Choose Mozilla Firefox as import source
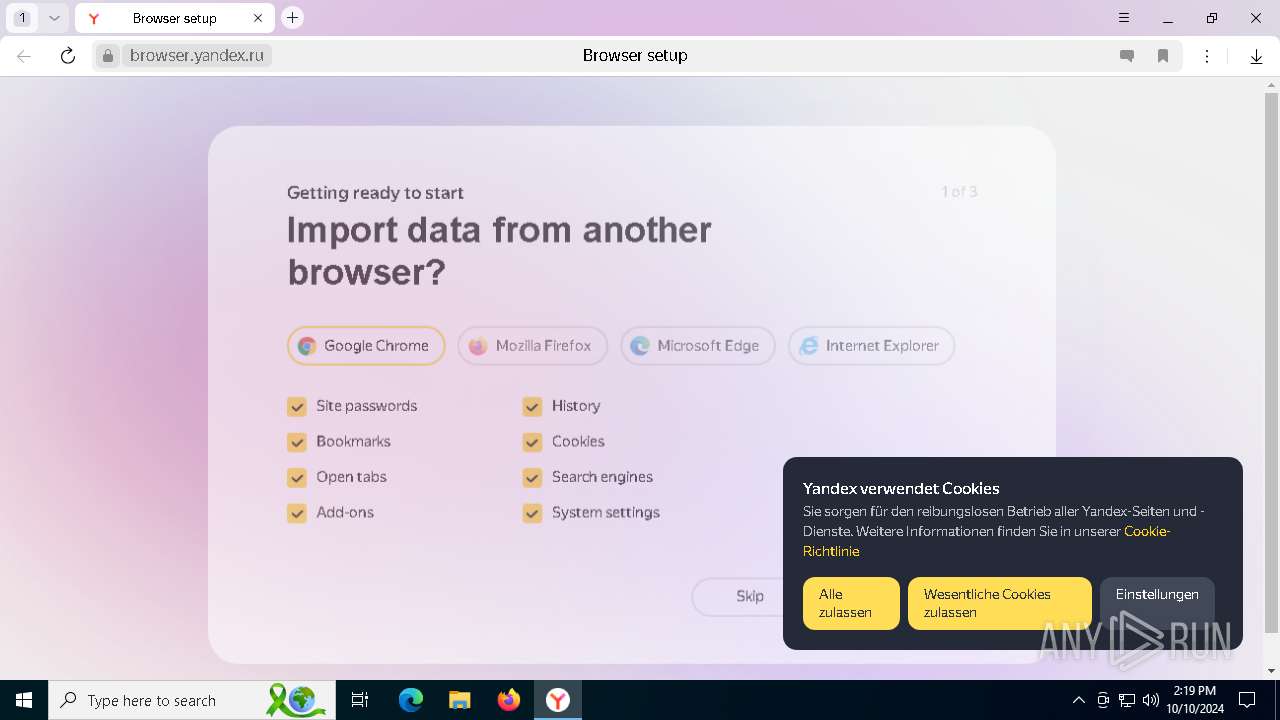The width and height of the screenshot is (1280, 720). (x=532, y=346)
